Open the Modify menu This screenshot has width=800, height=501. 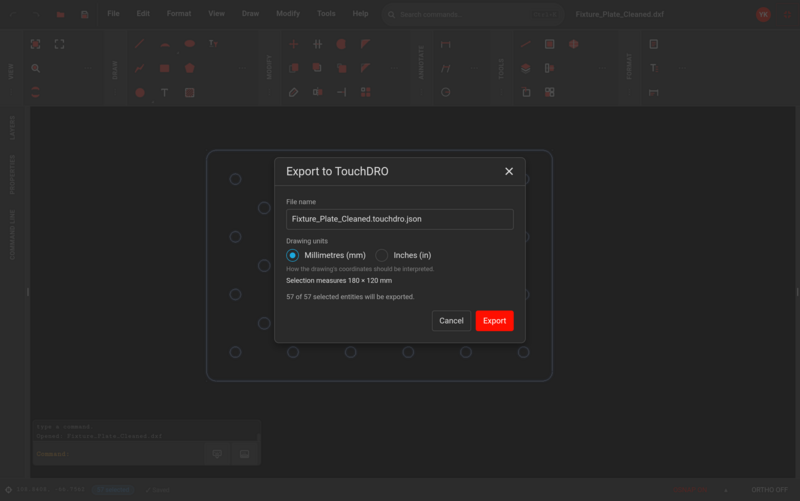pyautogui.click(x=288, y=14)
